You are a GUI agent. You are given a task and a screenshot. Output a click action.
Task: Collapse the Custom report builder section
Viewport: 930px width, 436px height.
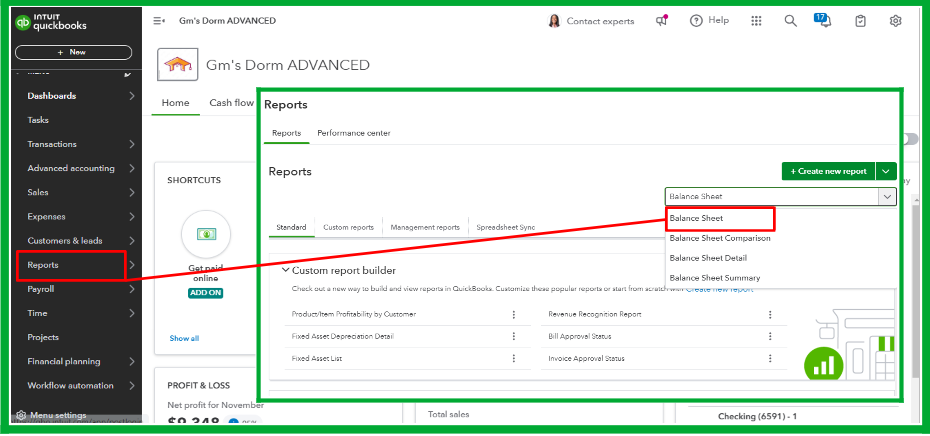pyautogui.click(x=285, y=270)
